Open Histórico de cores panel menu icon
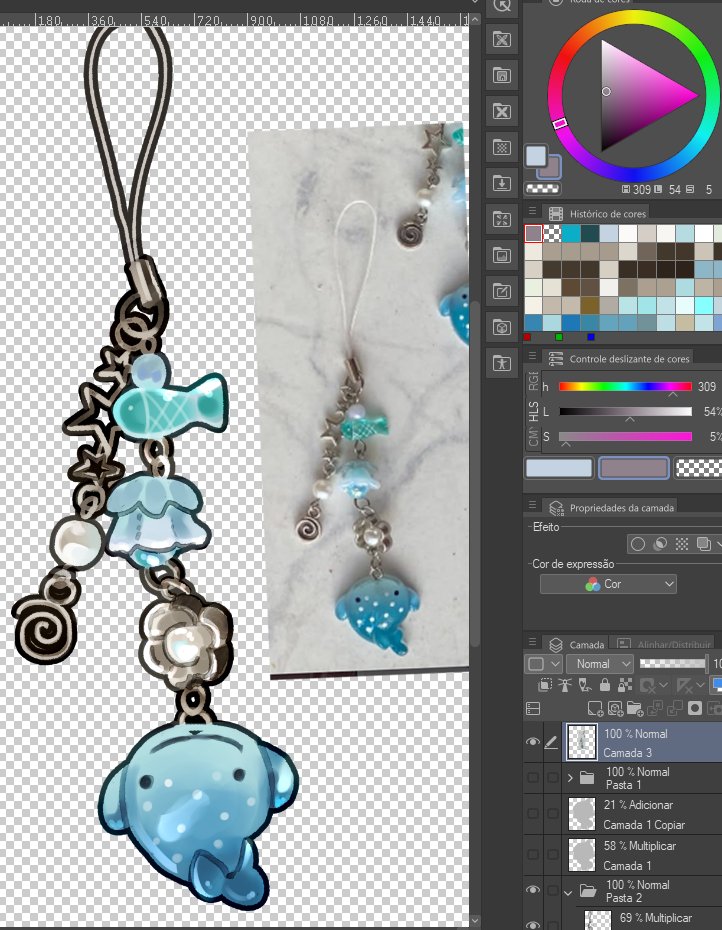The image size is (722, 930). [533, 211]
